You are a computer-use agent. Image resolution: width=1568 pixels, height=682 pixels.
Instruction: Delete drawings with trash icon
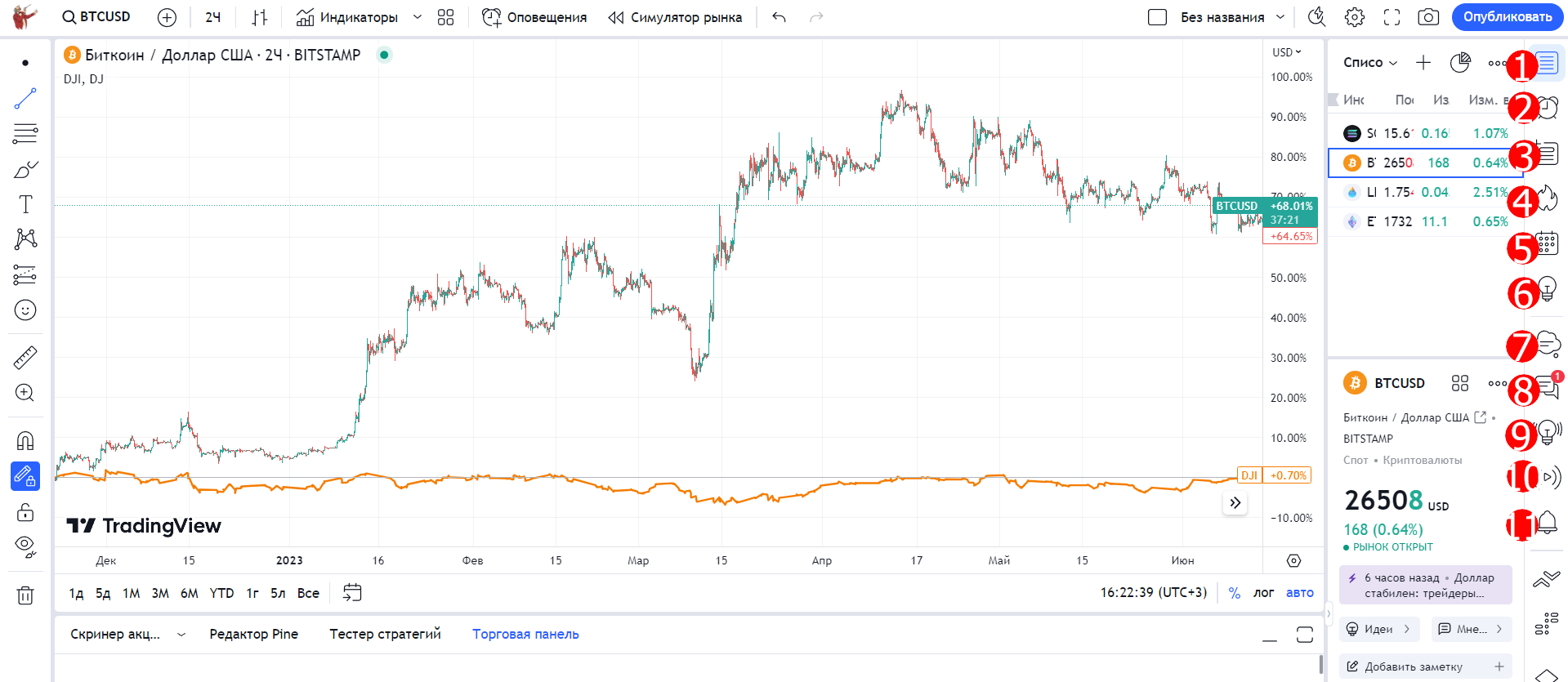click(x=25, y=595)
